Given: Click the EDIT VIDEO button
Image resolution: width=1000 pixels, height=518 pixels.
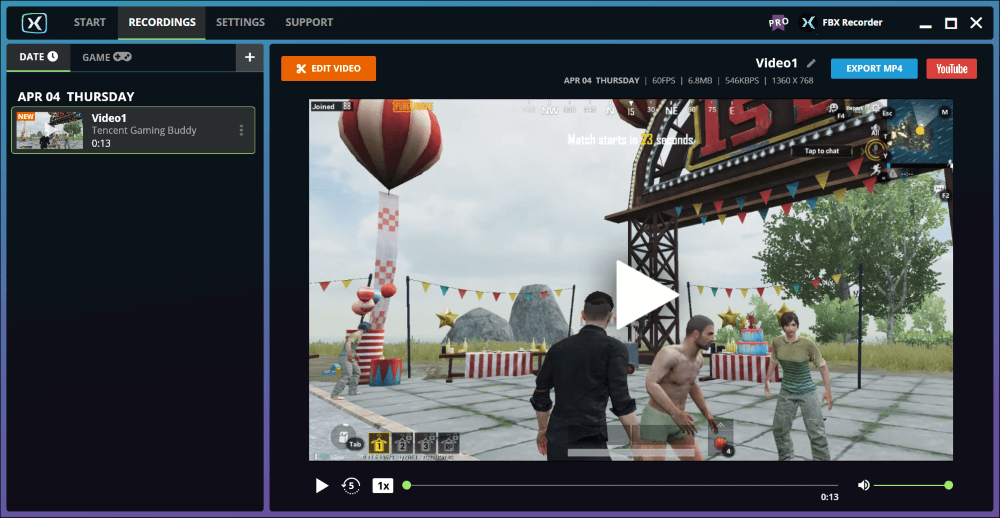Looking at the screenshot, I should (328, 68).
